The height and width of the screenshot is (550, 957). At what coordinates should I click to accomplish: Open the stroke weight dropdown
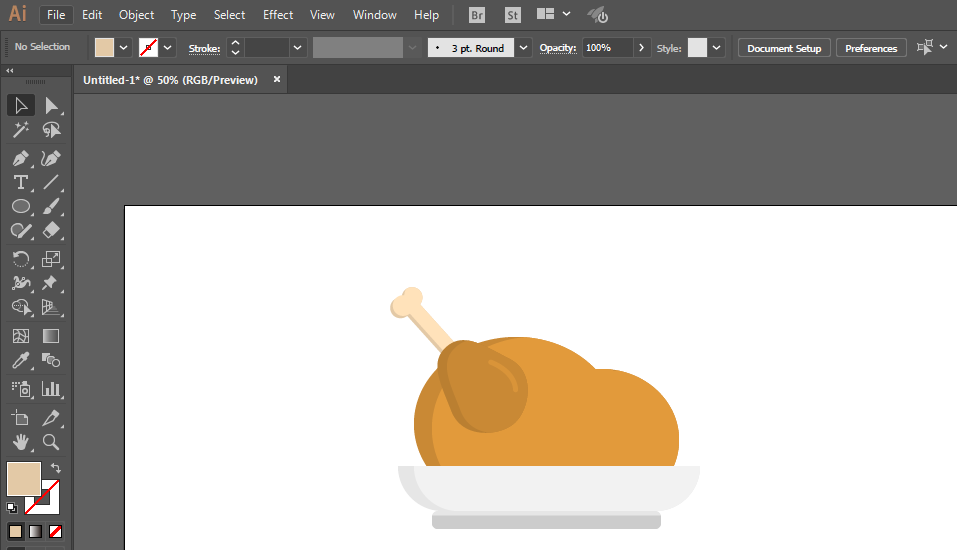tap(298, 48)
